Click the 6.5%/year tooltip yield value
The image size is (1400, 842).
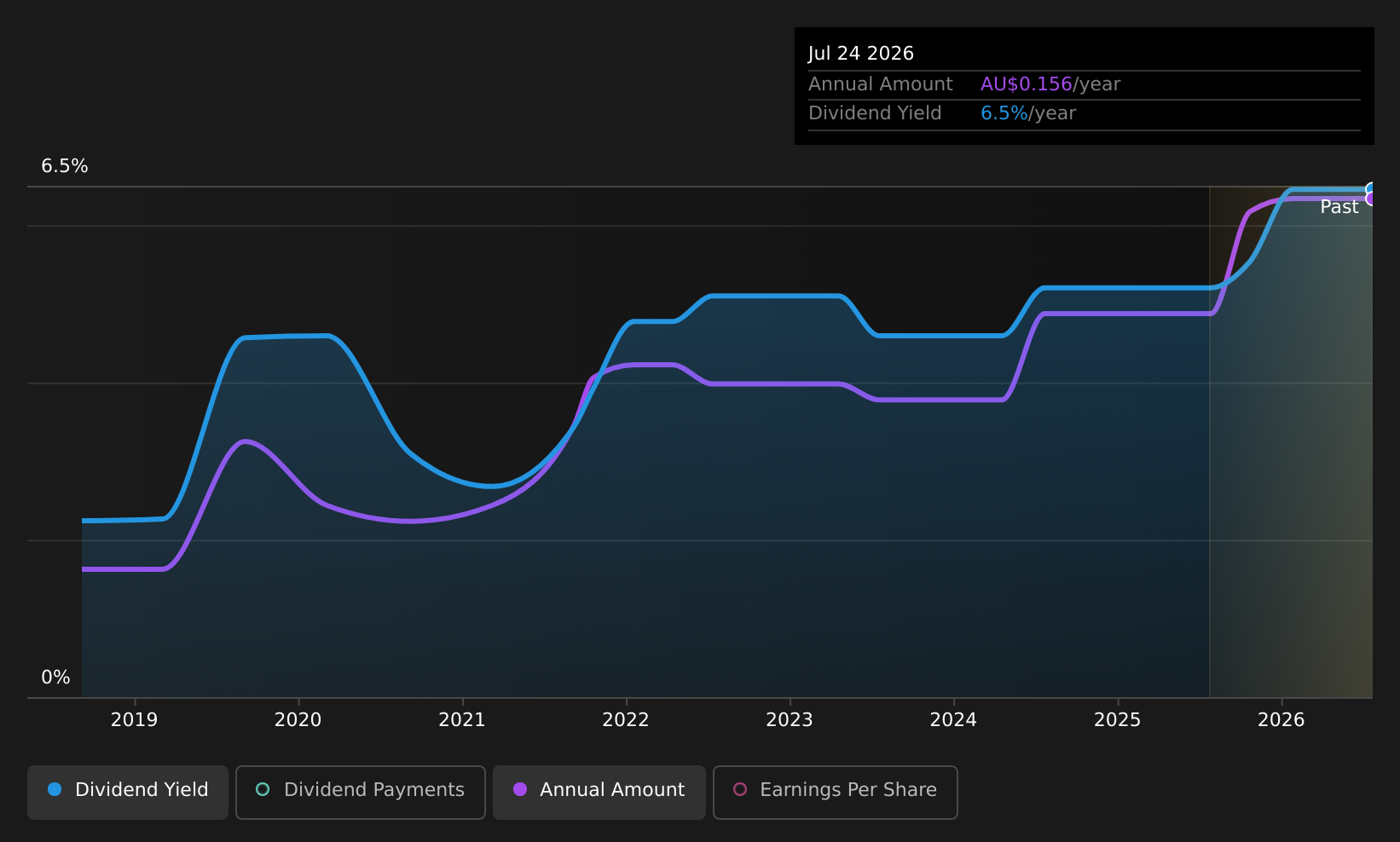click(x=1028, y=113)
